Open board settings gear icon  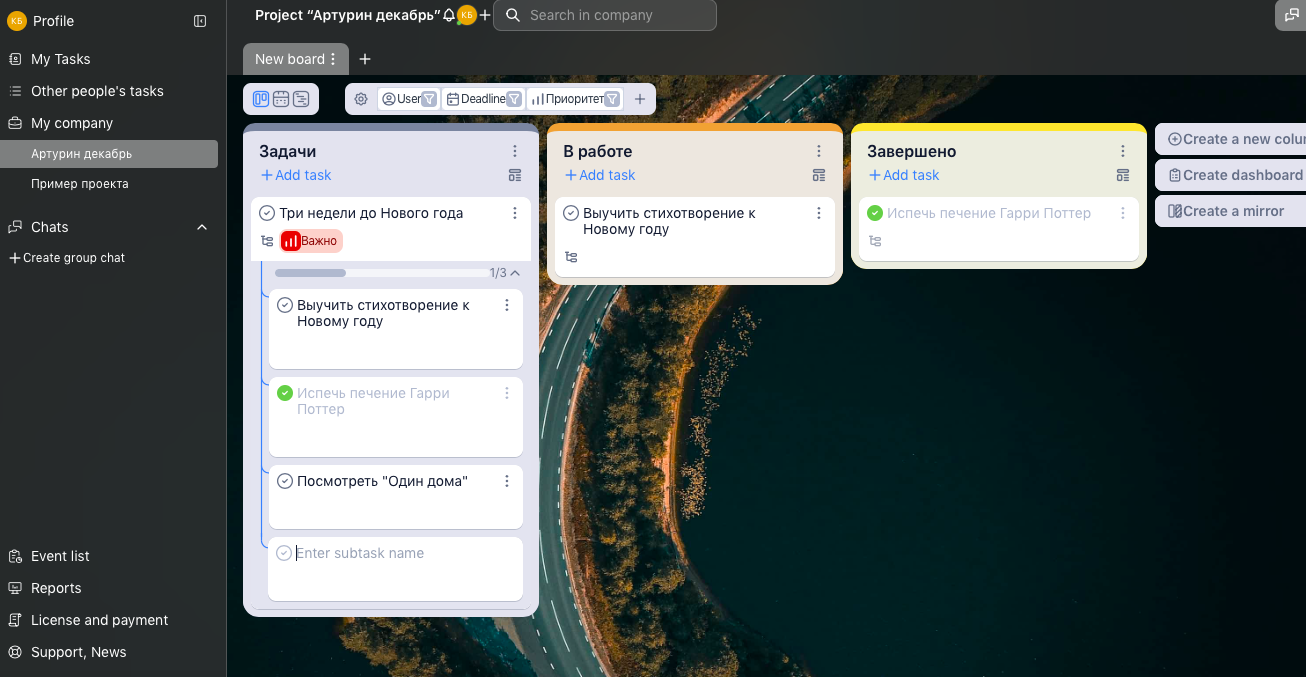[361, 99]
